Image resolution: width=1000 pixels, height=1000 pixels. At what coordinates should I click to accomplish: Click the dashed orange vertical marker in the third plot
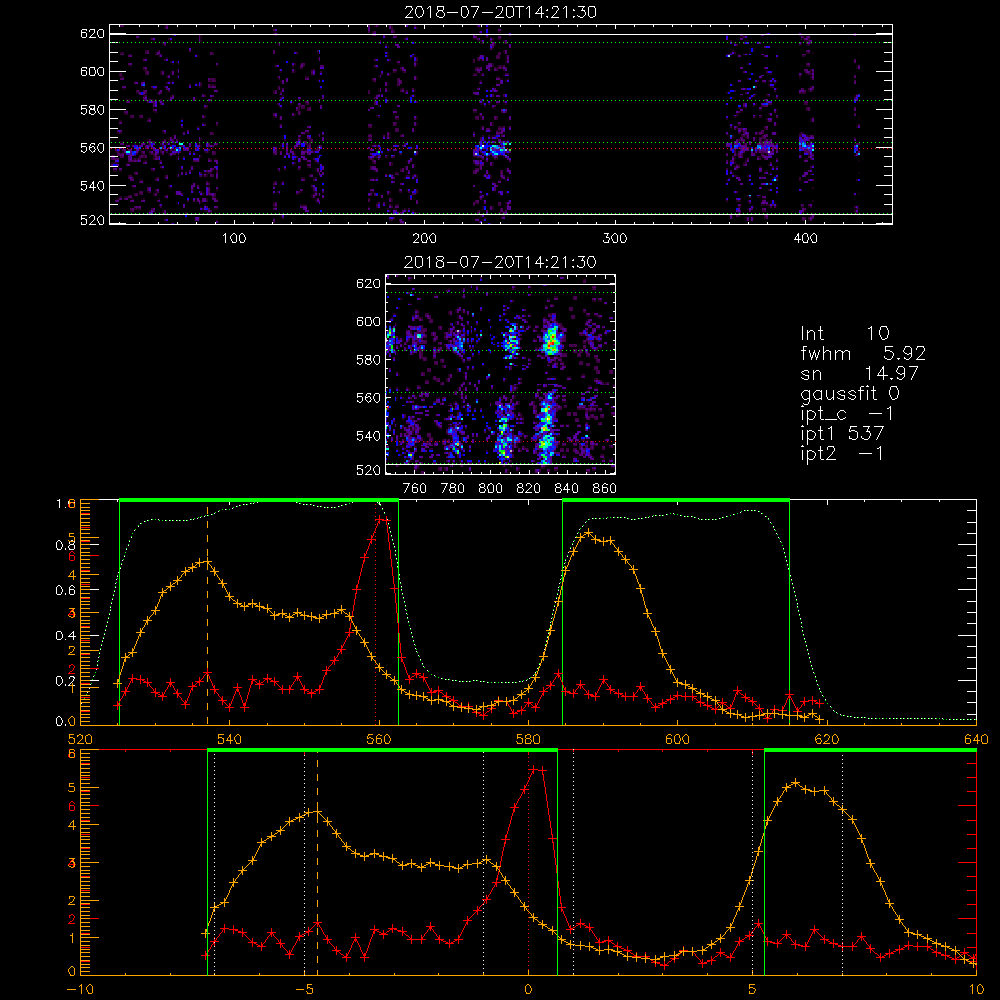(x=207, y=615)
